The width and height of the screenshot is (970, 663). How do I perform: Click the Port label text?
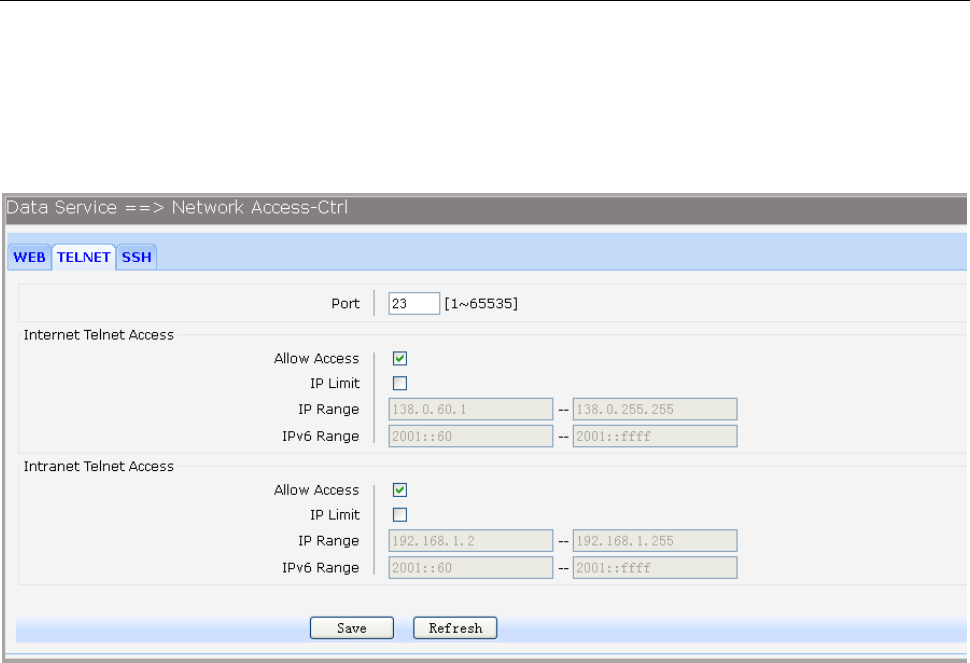tap(345, 304)
